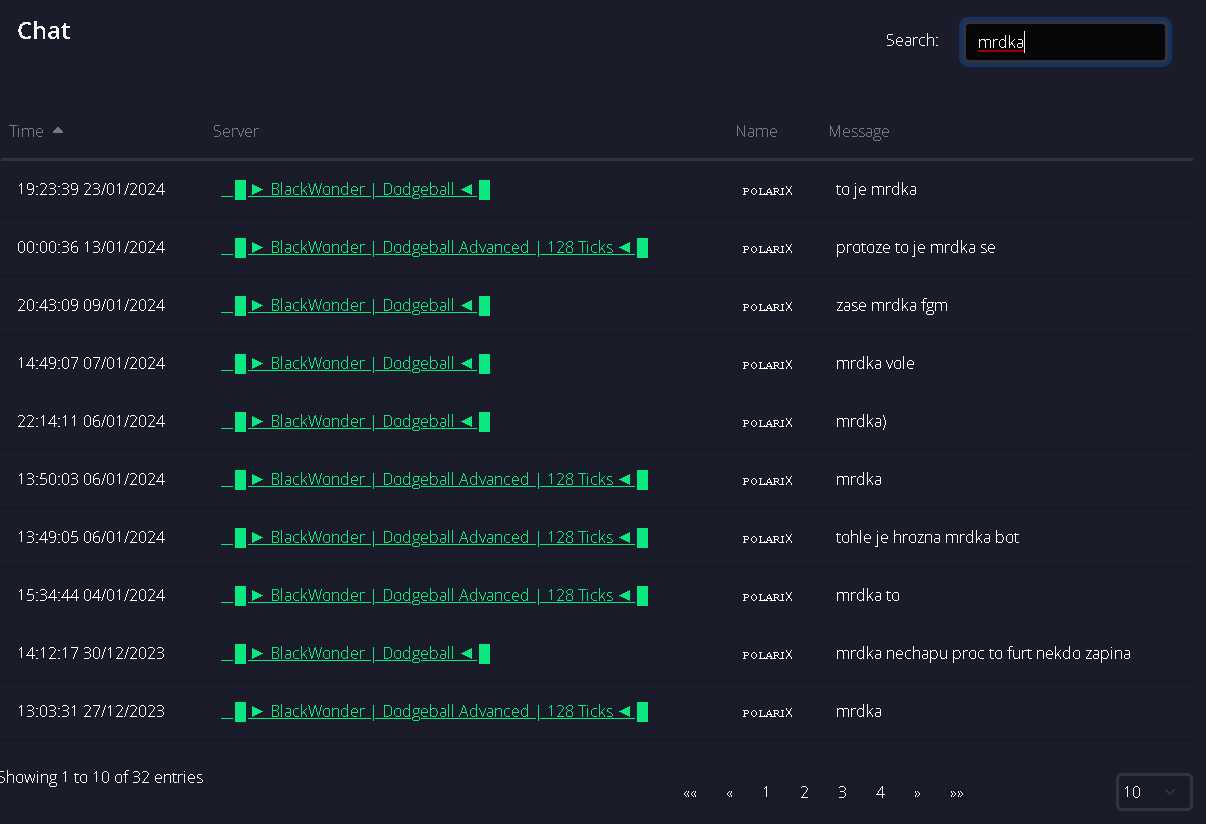Click the Message column header
The width and height of the screenshot is (1206, 824).
tap(859, 131)
